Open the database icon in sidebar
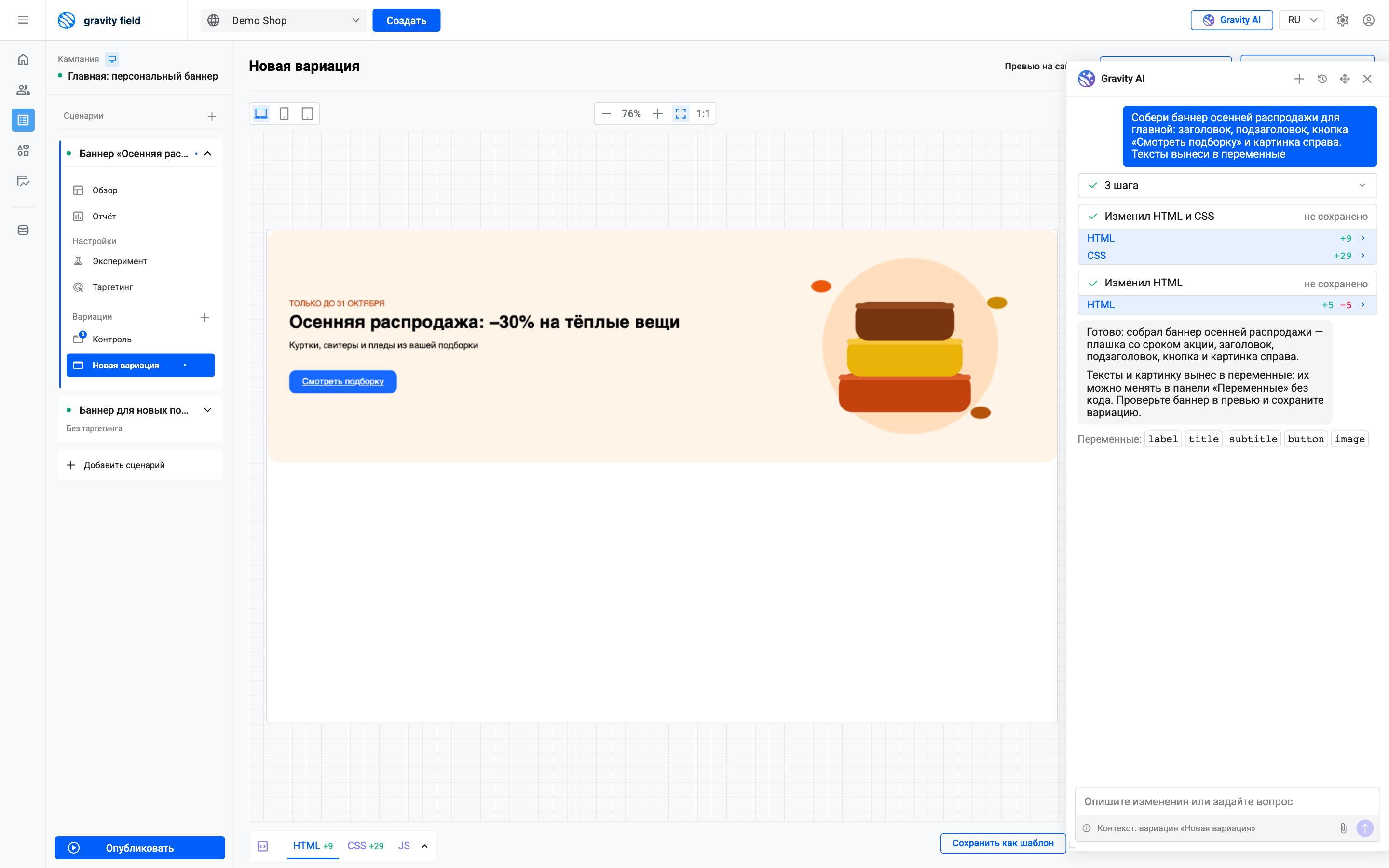This screenshot has width=1389, height=868. (x=23, y=230)
